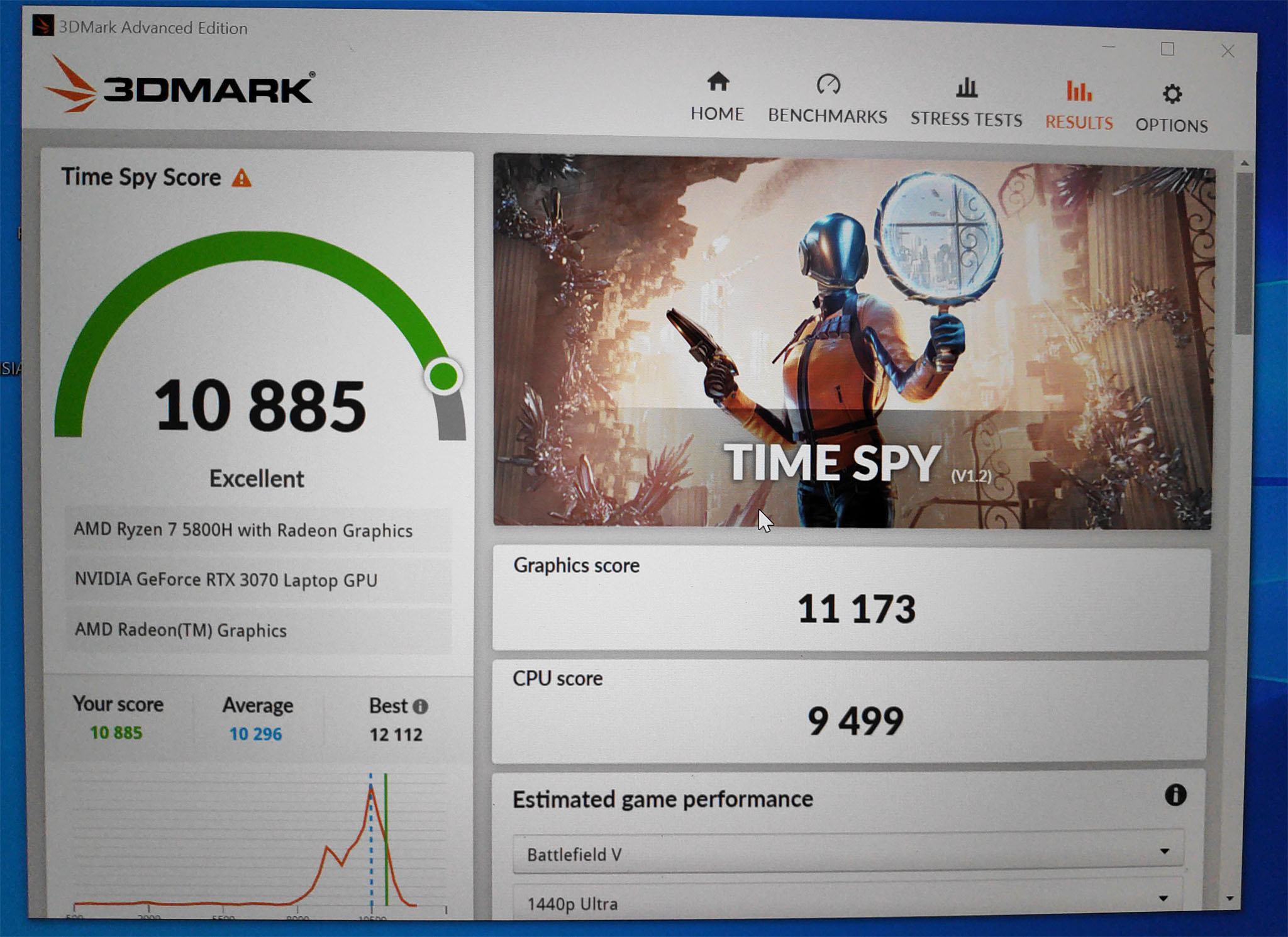Click the scrollbar down arrow
The width and height of the screenshot is (1288, 937).
[x=1230, y=899]
